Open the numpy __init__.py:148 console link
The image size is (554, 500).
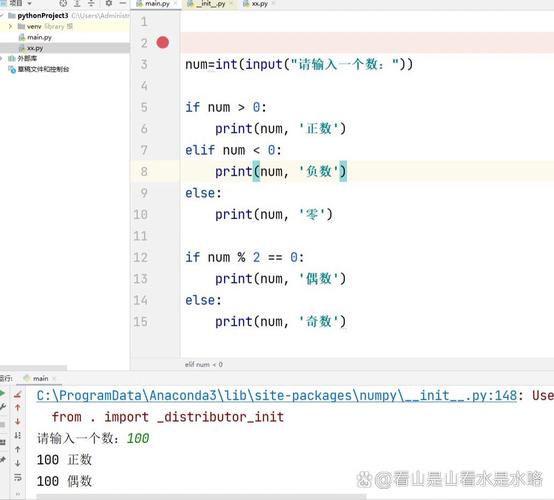277,395
